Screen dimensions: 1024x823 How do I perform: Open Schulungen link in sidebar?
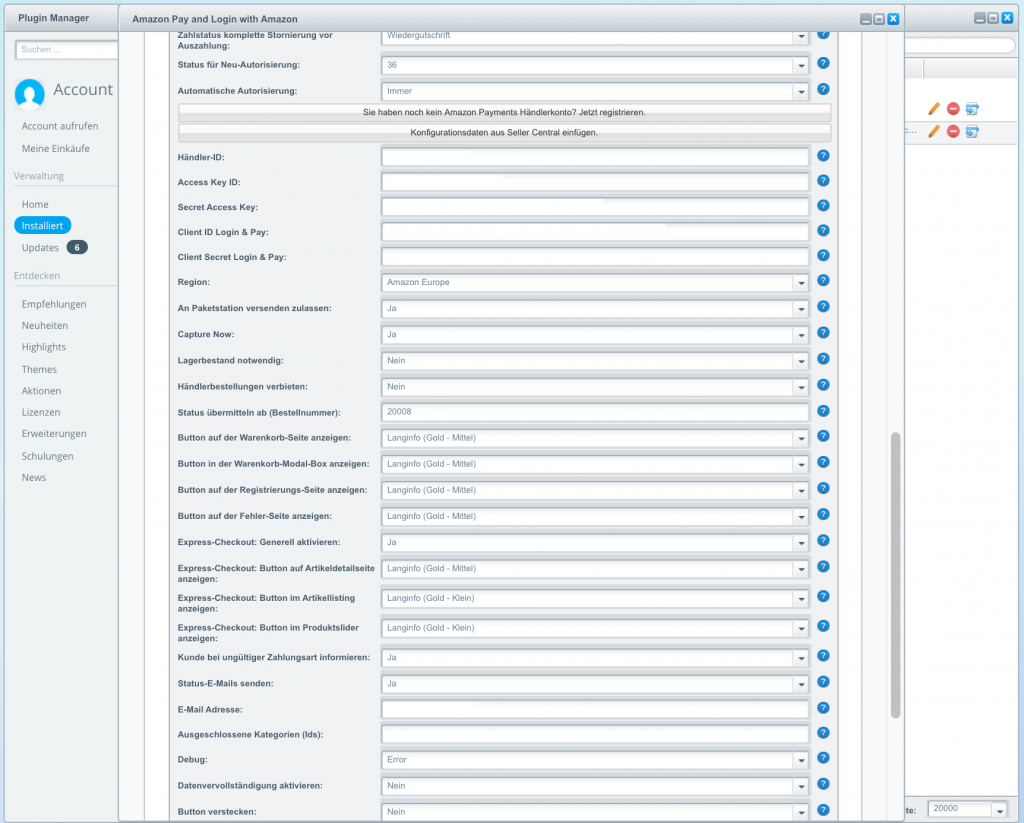click(x=48, y=456)
